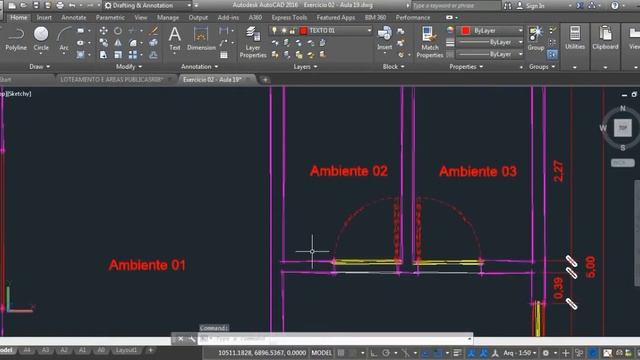Viewport: 640px width, 360px height.
Task: Expand the Annotation panel
Action: (x=200, y=67)
